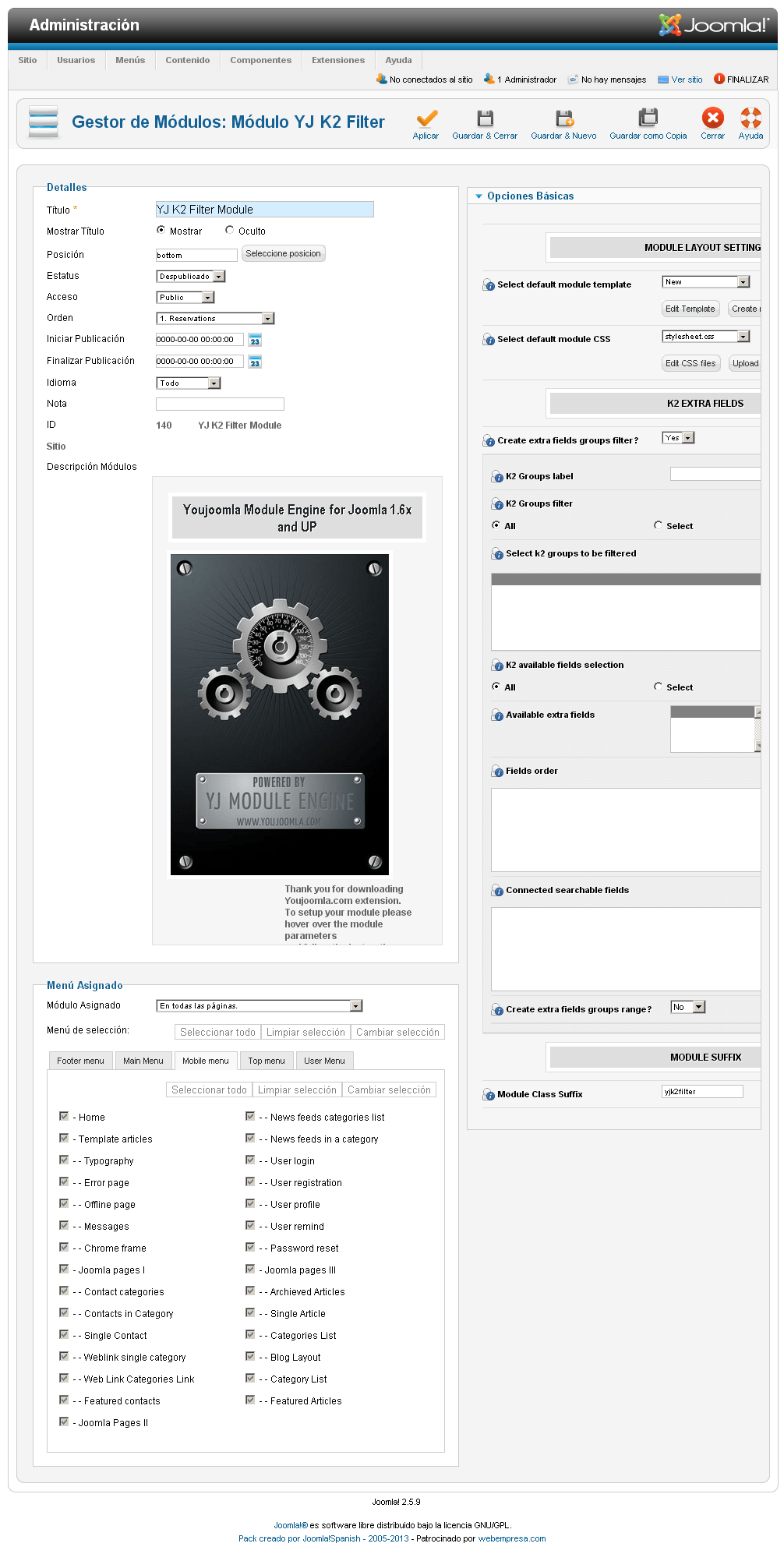Open the Estatus dropdown showing Despublicado
Viewport: 784px width, 1561px height.
(191, 277)
